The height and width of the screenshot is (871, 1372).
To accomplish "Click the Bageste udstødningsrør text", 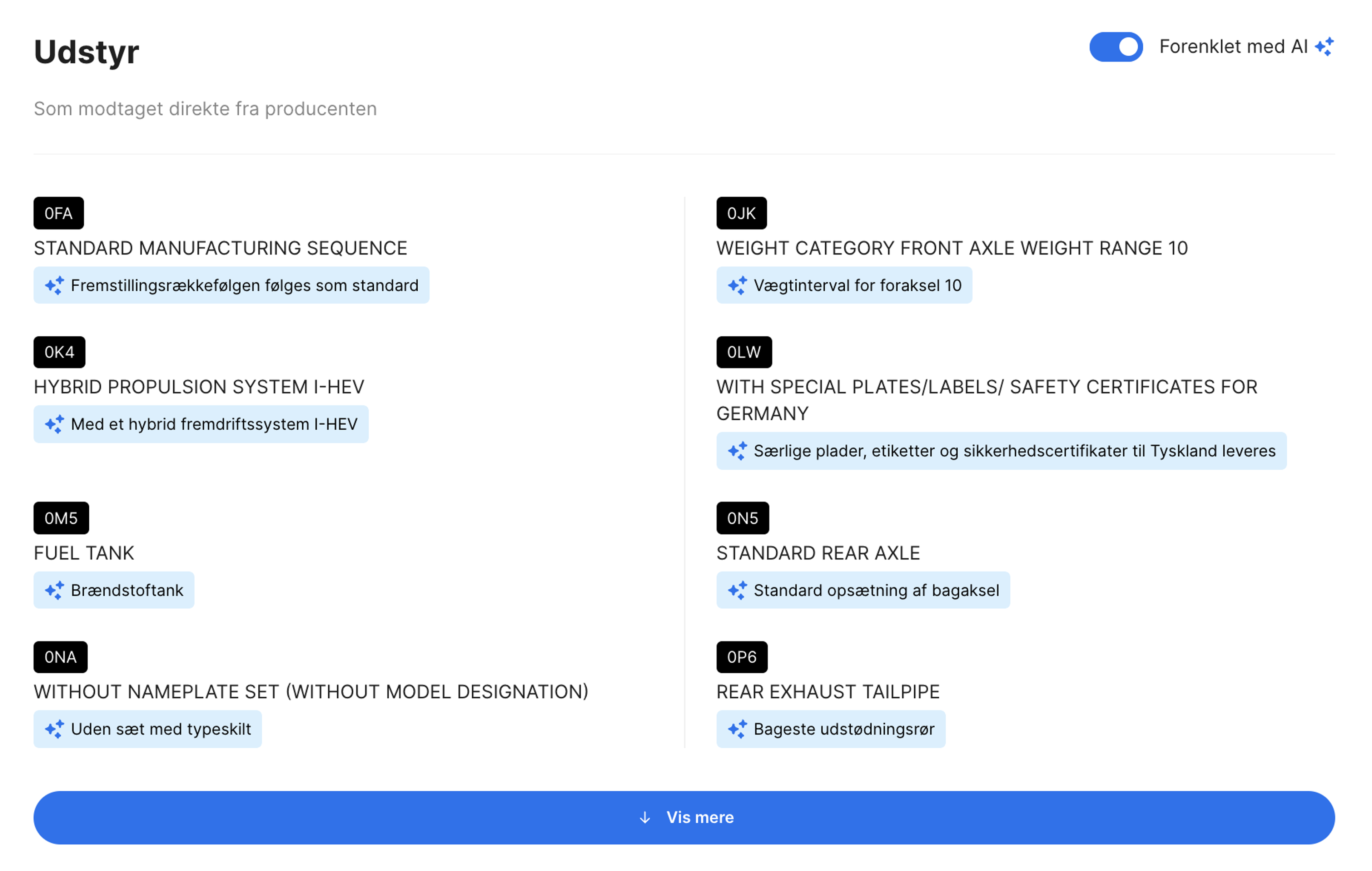I will coord(844,729).
